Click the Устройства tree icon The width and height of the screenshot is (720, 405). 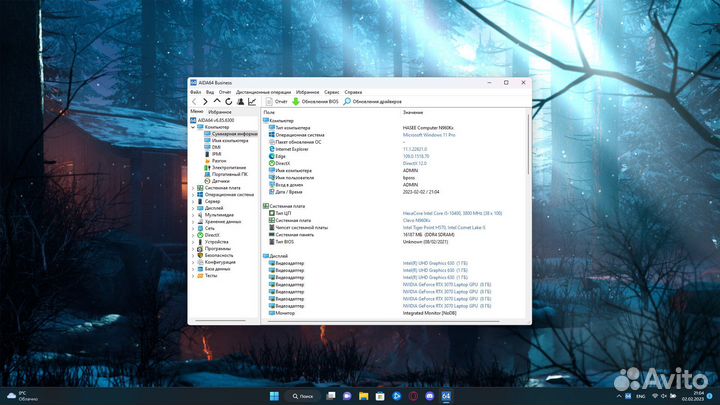[x=200, y=242]
